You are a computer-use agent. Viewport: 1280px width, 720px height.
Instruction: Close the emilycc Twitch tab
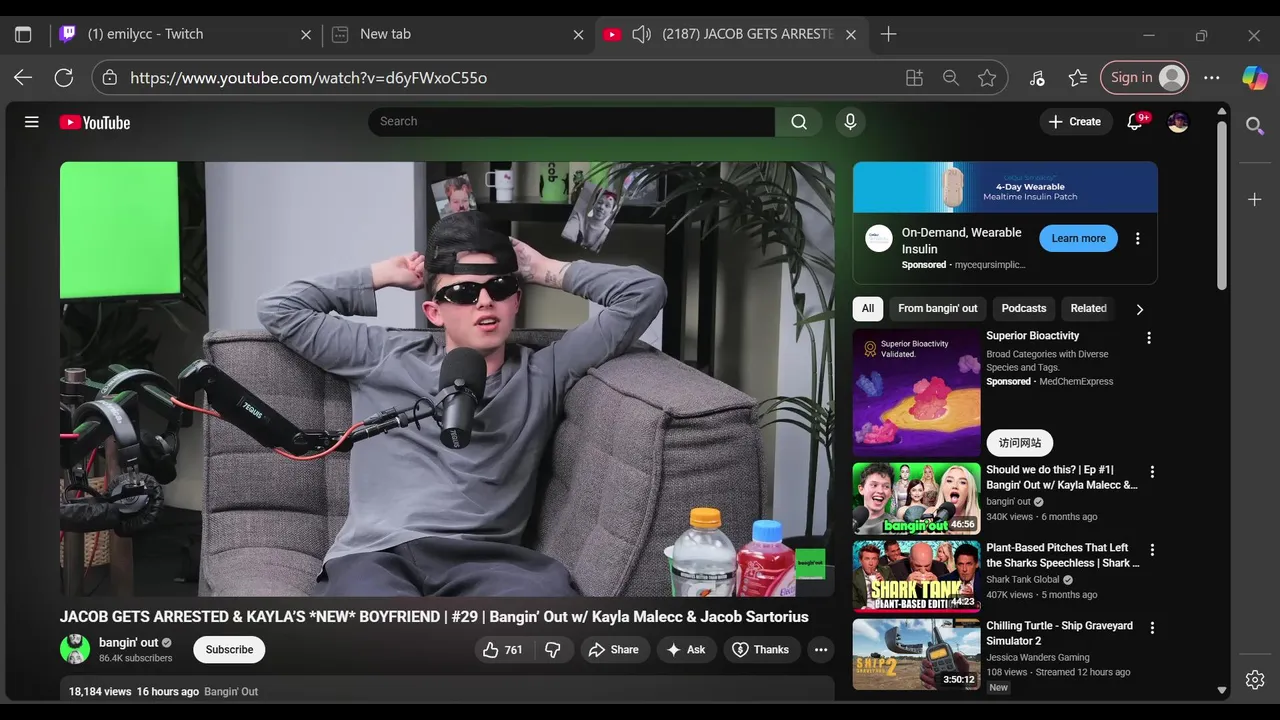306,34
